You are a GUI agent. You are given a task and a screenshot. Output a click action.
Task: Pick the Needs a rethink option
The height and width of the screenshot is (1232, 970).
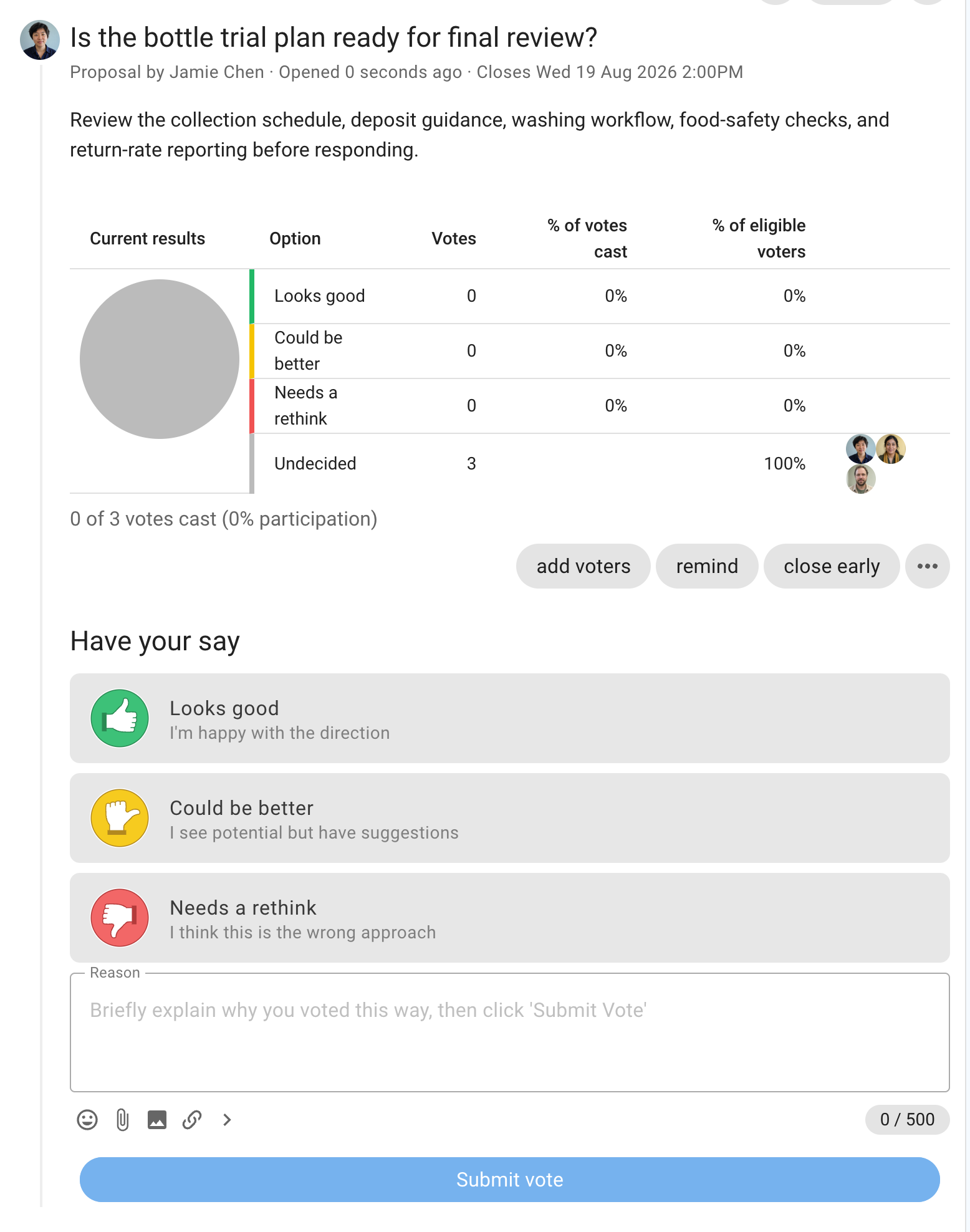click(x=510, y=918)
